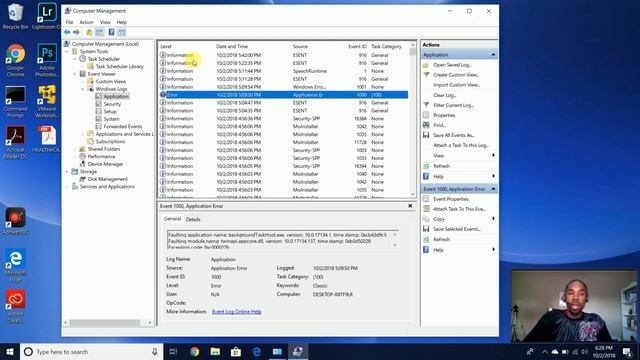The image size is (640, 360).
Task: Select Task Scheduler Library tree item
Action: tap(120, 66)
